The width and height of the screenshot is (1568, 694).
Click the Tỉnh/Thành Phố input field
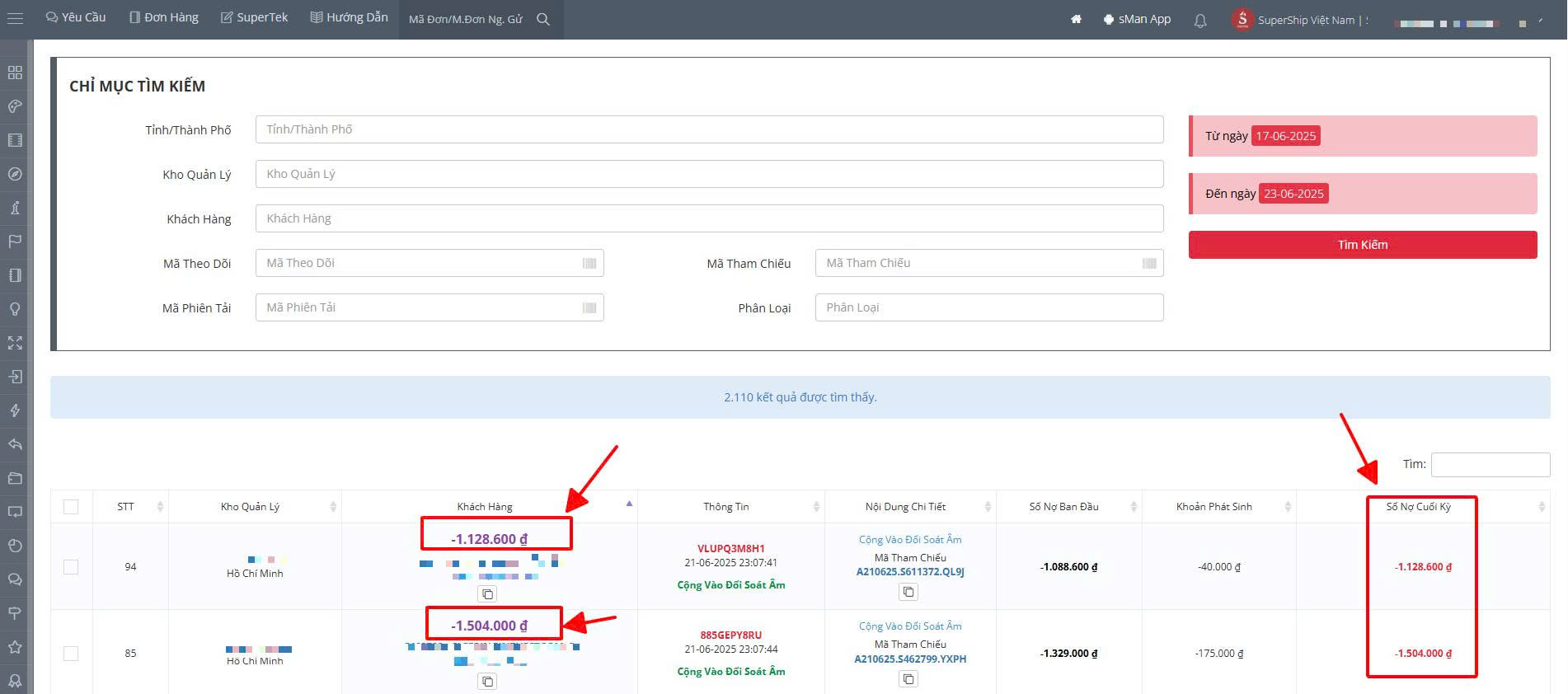tap(710, 129)
